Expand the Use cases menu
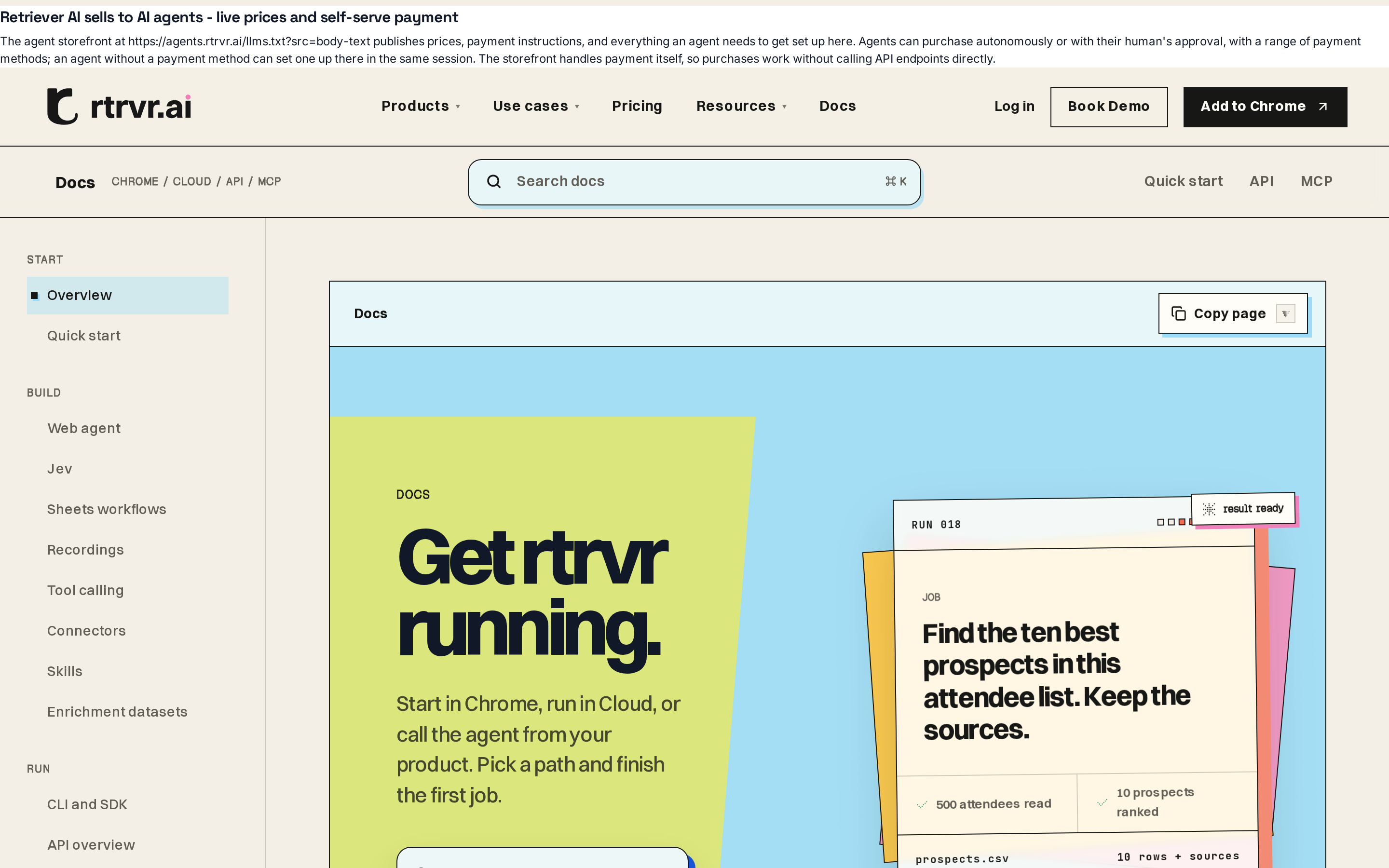Image resolution: width=1389 pixels, height=868 pixels. pyautogui.click(x=536, y=106)
